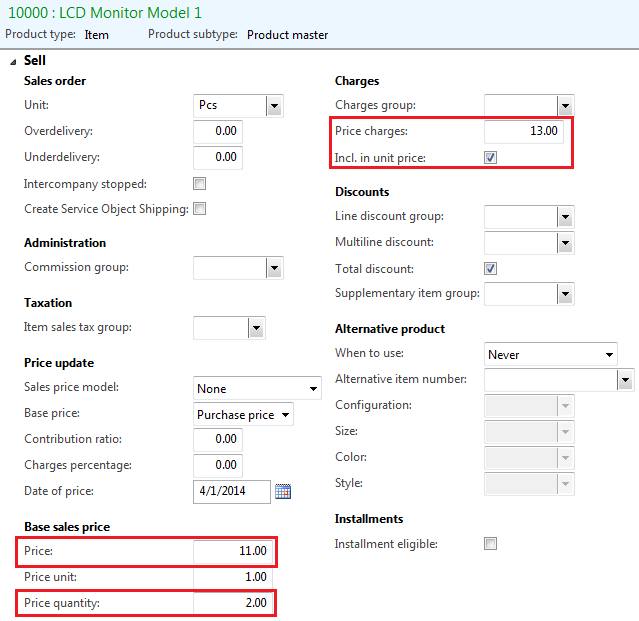Viewport: 639px width, 621px height.
Task: Click the base sales Price field 11.00
Action: point(233,551)
